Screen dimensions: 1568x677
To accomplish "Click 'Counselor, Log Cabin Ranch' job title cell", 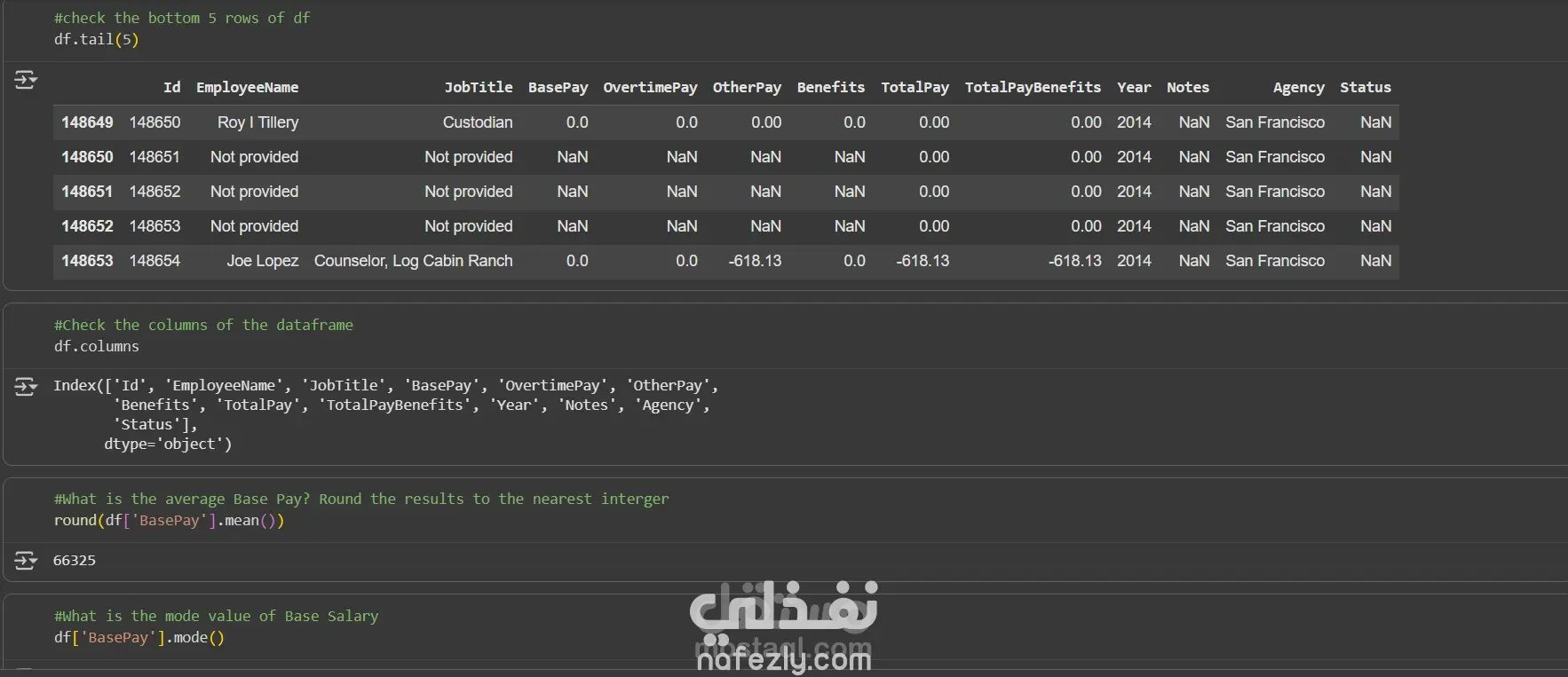I will [414, 261].
